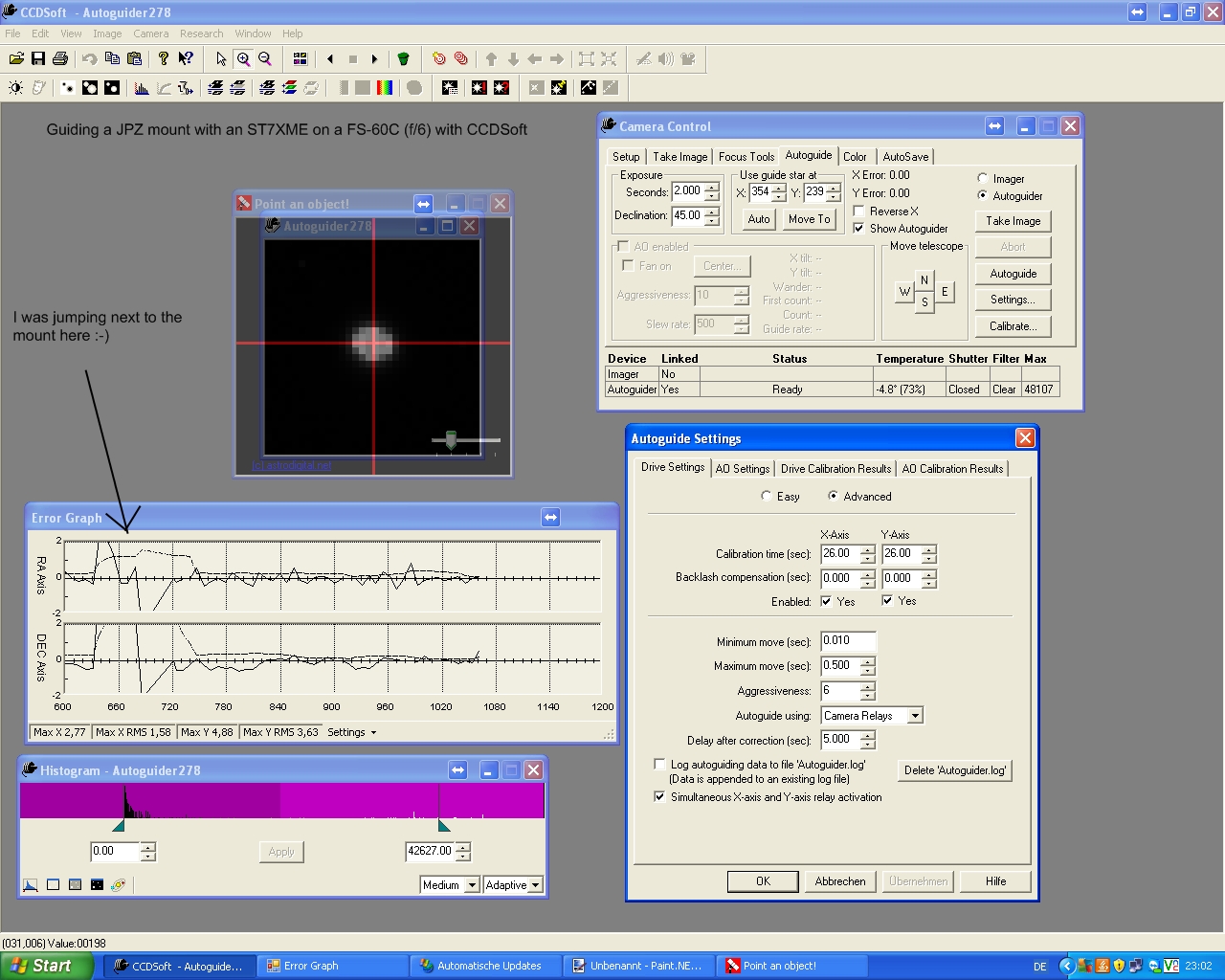Increase X-Axis Calibration time with up spinner
Screen dimensions: 1225x980
pos(867,549)
